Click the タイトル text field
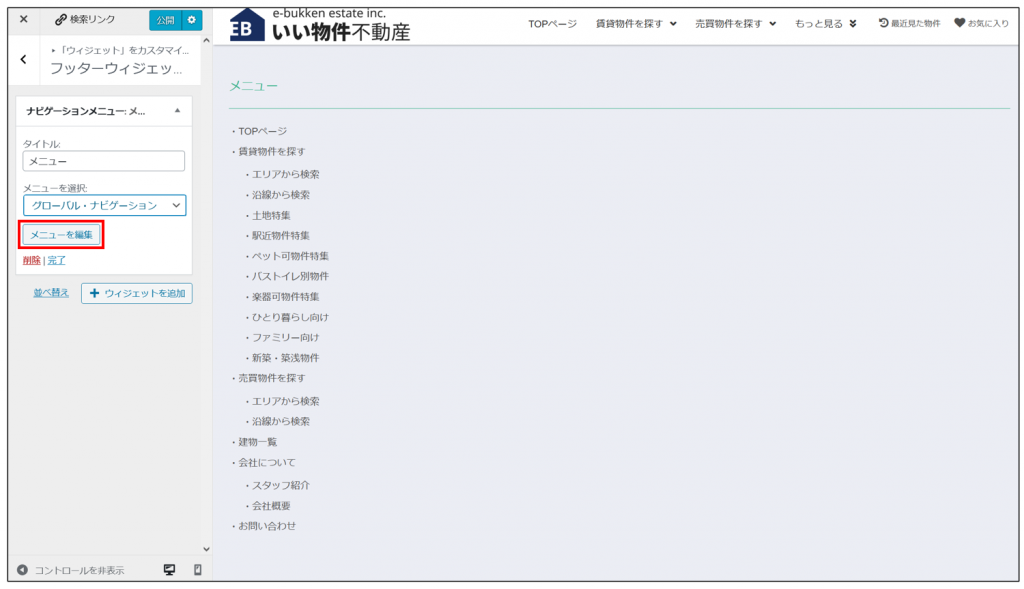 (104, 161)
